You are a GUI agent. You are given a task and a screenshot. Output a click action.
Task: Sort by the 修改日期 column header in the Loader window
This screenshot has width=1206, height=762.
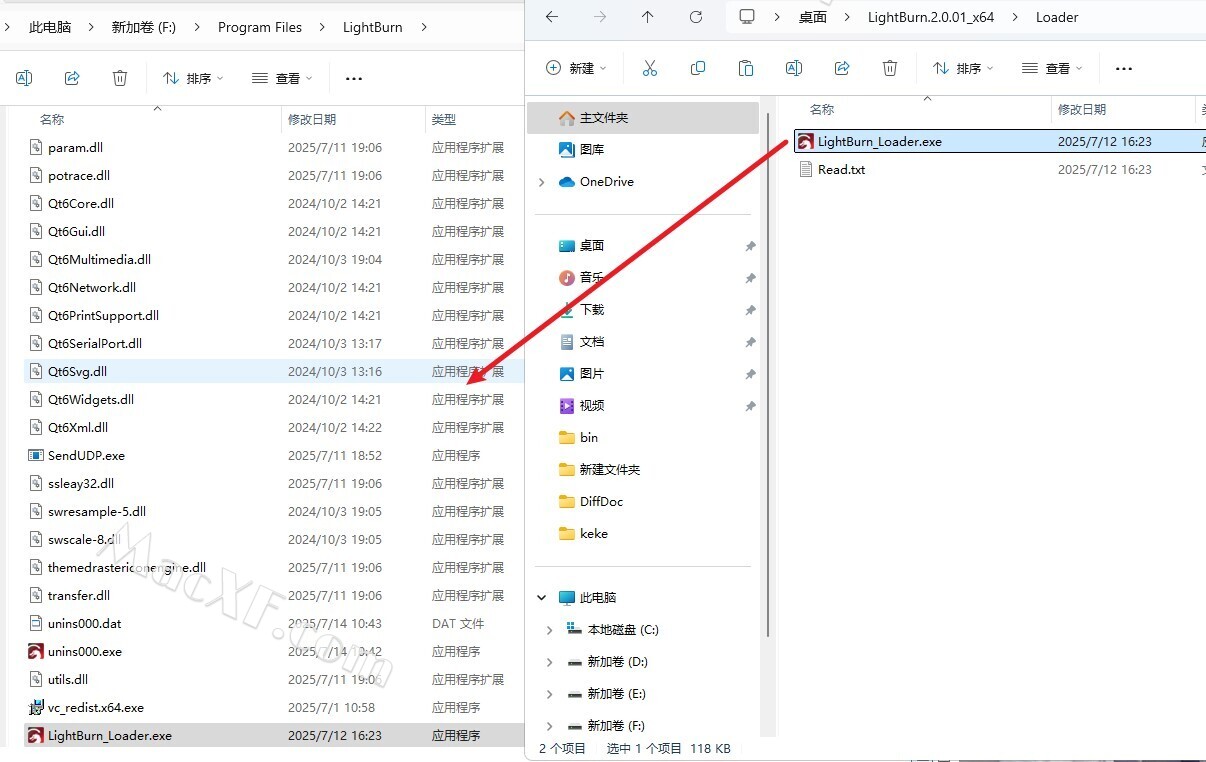tap(1082, 109)
